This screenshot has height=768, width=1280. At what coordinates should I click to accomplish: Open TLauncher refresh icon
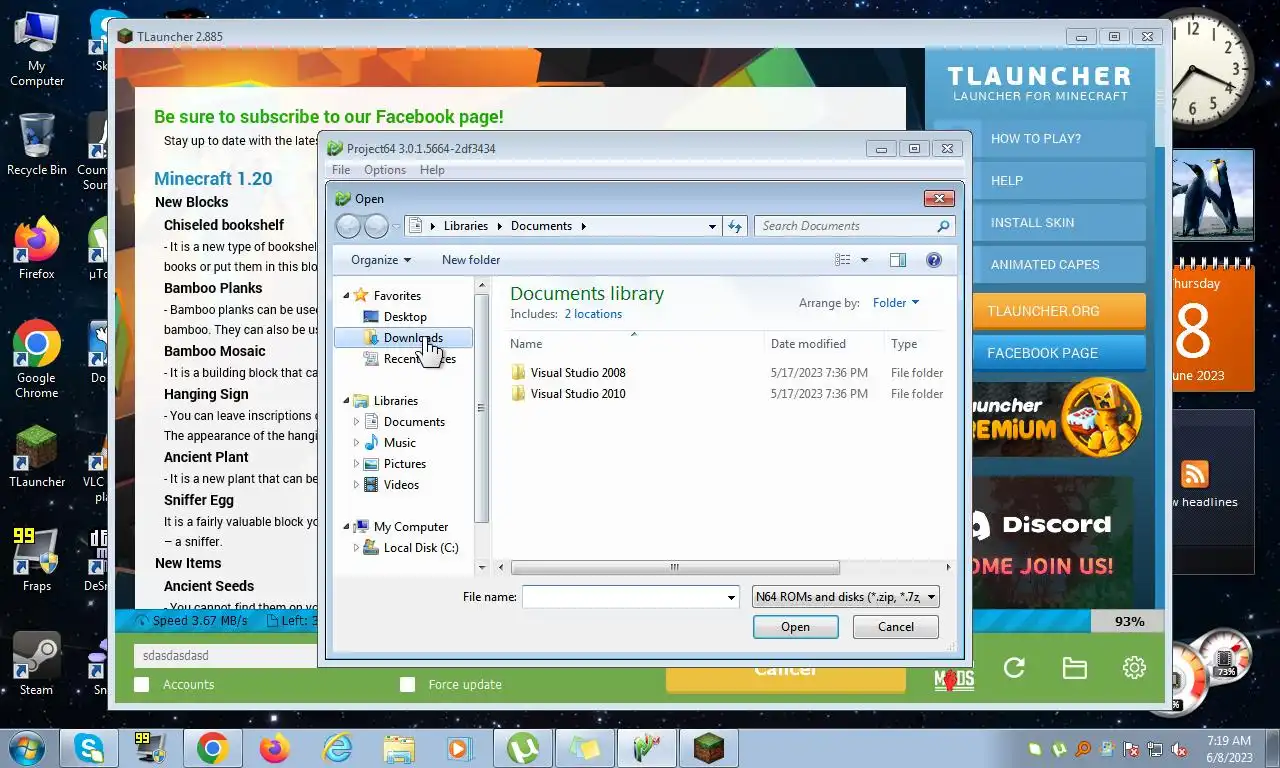pyautogui.click(x=1014, y=668)
